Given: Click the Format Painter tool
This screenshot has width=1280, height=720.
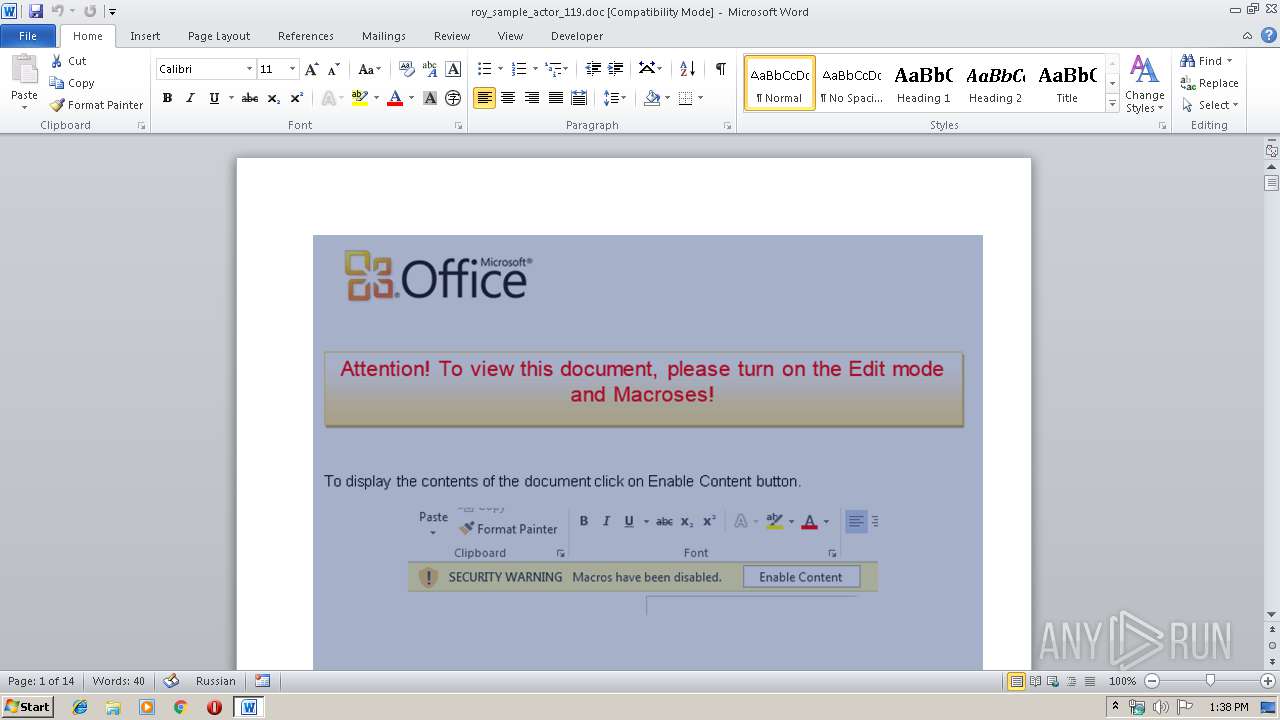Looking at the screenshot, I should [x=96, y=105].
